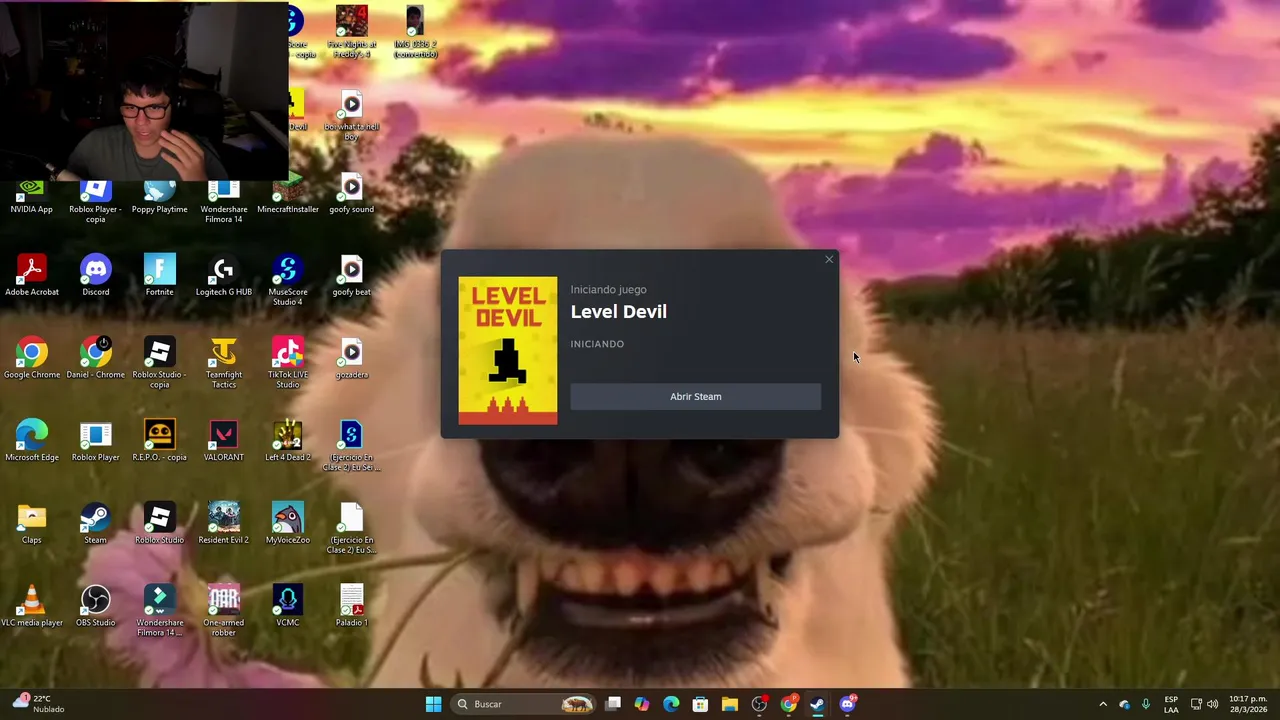Open the volume control tray icon
This screenshot has width=1280, height=720.
click(x=1213, y=704)
